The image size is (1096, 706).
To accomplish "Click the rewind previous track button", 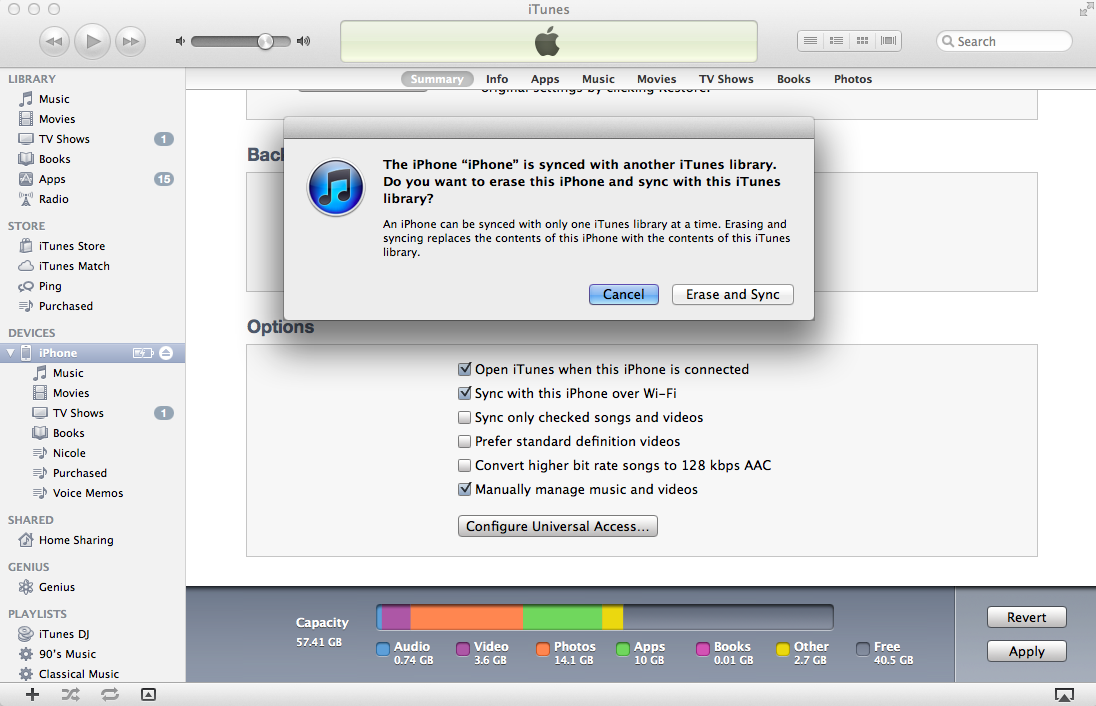I will tap(54, 41).
